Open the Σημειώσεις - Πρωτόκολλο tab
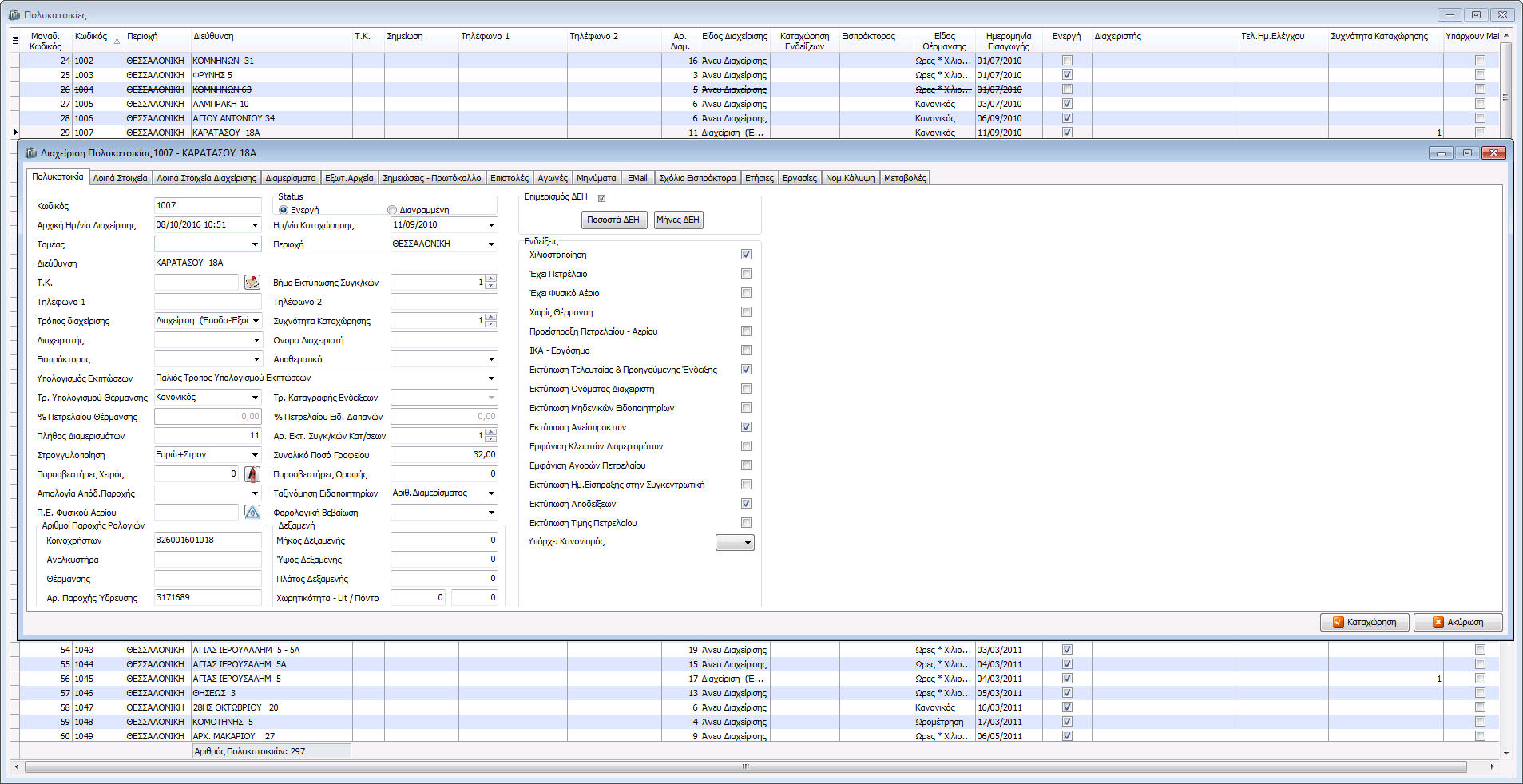Image resolution: width=1523 pixels, height=784 pixels. (432, 178)
